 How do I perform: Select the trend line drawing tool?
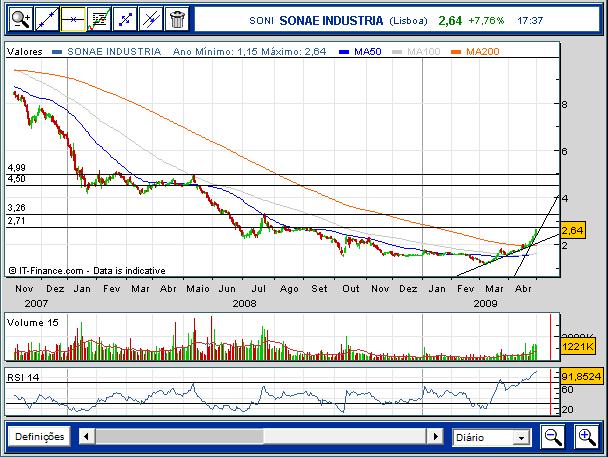point(47,19)
